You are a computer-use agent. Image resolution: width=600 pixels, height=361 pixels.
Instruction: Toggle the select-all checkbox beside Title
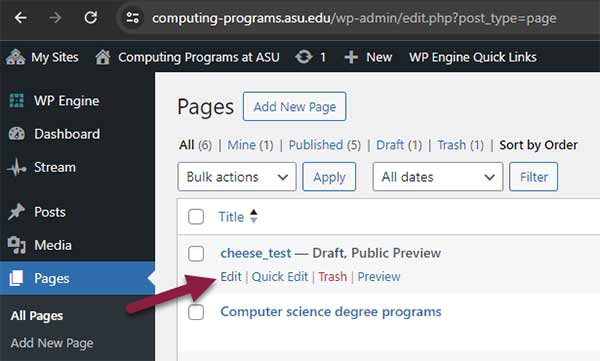pos(196,217)
